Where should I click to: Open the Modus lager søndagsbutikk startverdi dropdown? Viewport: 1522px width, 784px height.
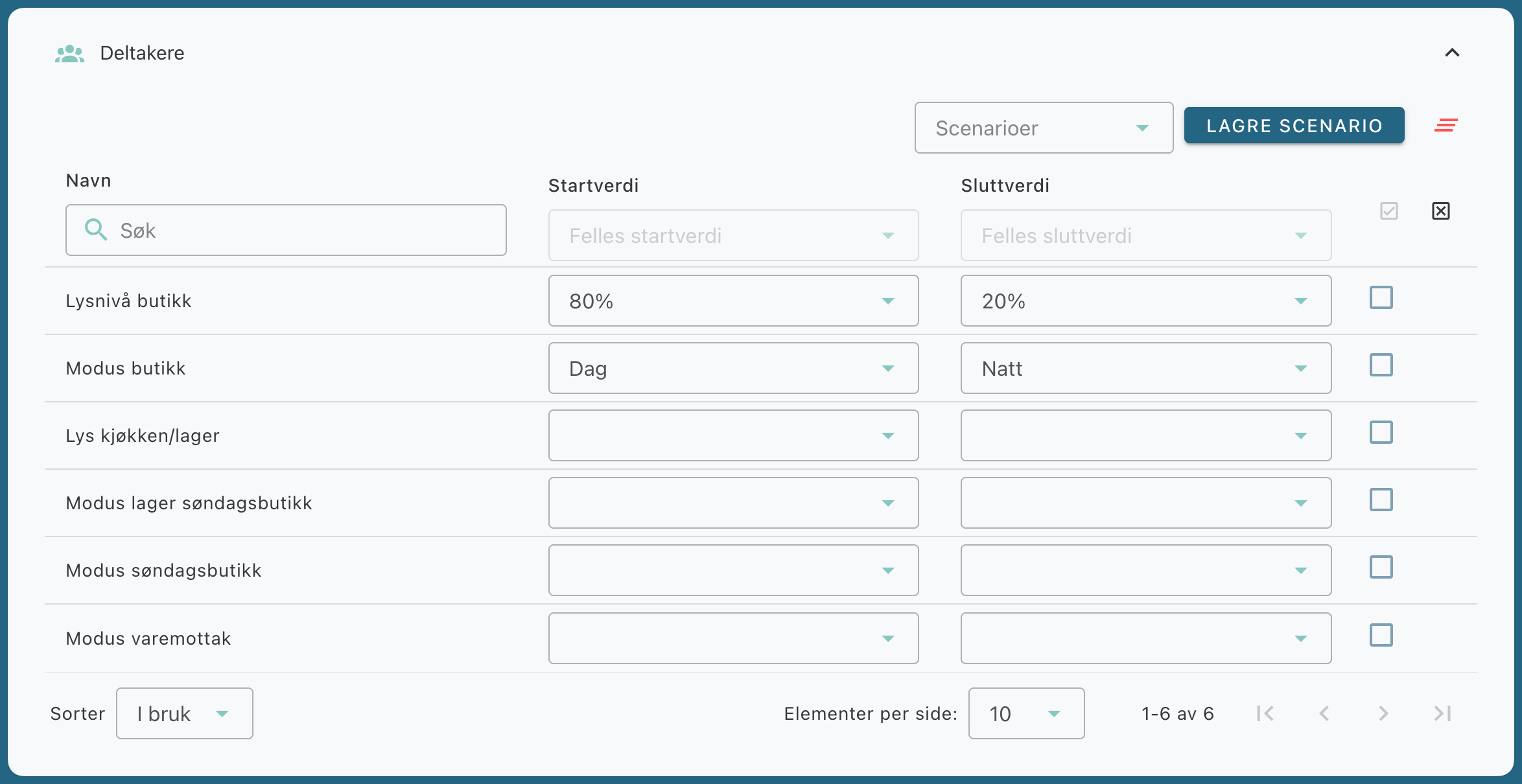tap(733, 503)
